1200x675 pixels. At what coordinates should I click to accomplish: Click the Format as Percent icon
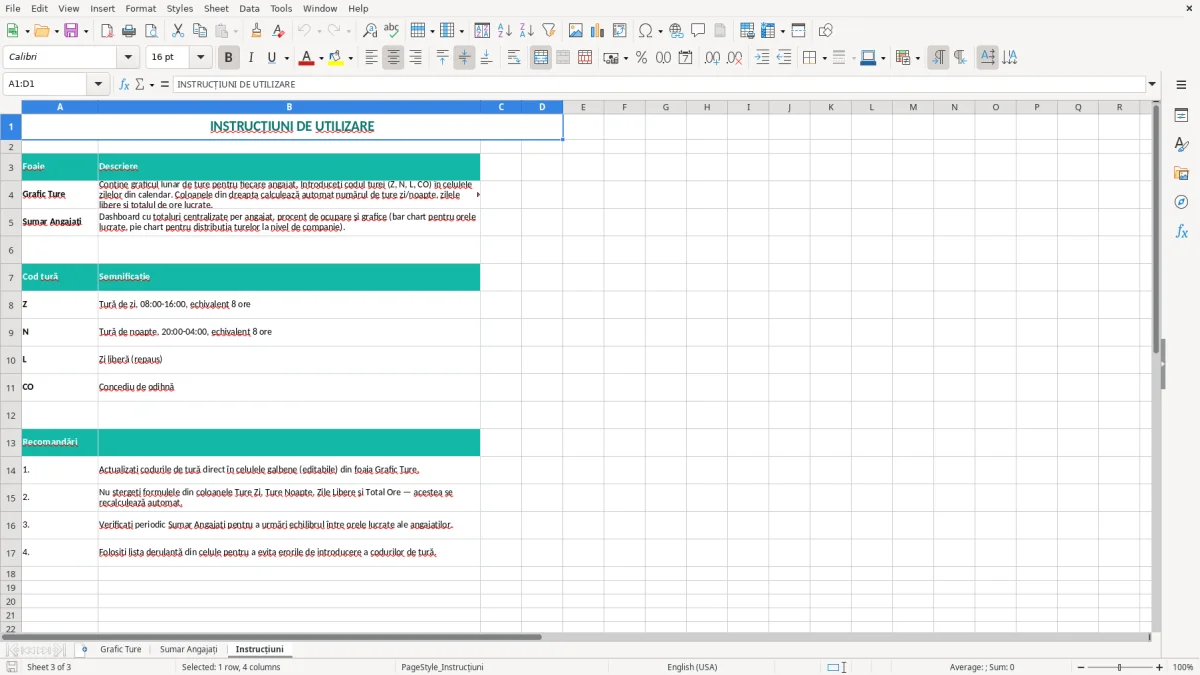click(641, 58)
